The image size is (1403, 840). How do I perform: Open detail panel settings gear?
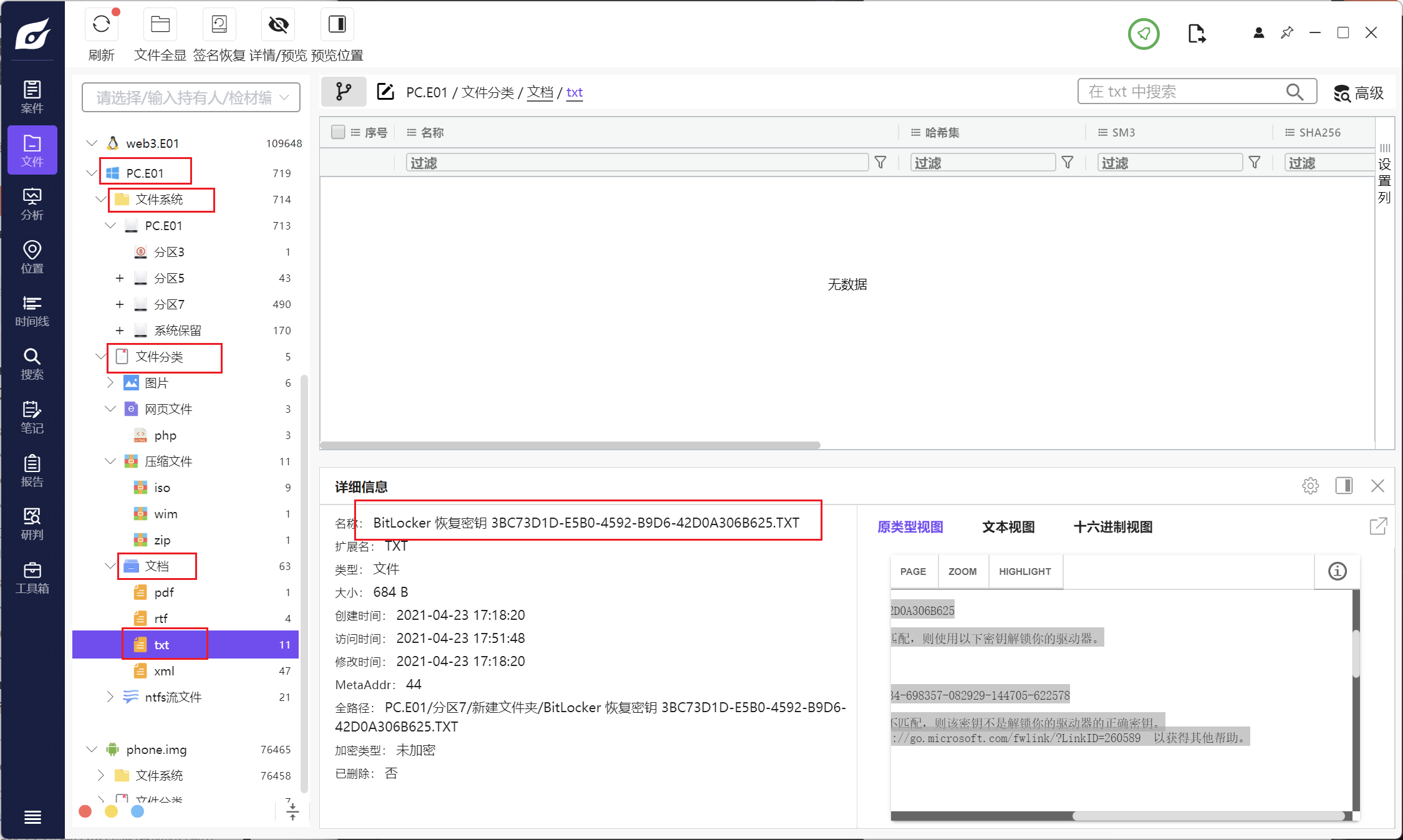[x=1310, y=486]
